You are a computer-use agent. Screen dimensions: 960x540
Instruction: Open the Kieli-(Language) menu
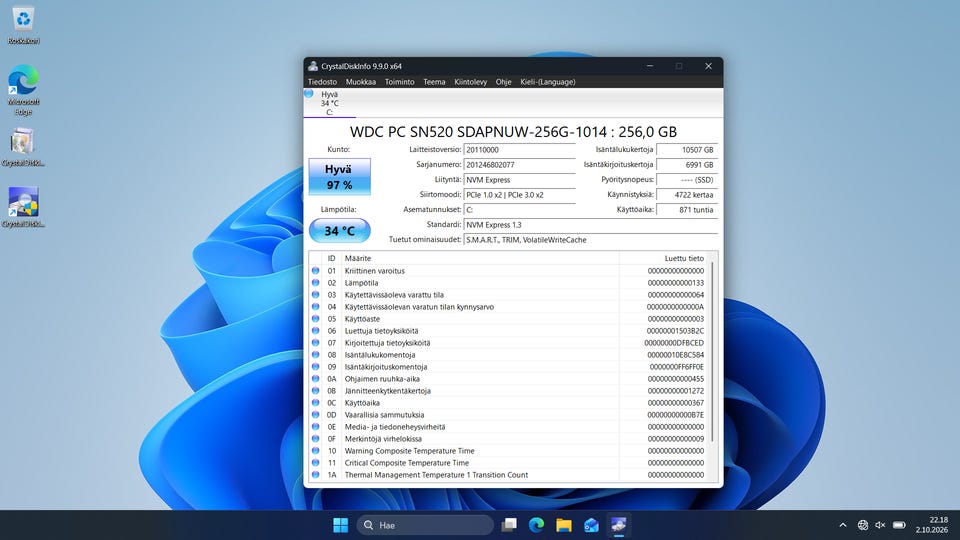click(x=548, y=81)
